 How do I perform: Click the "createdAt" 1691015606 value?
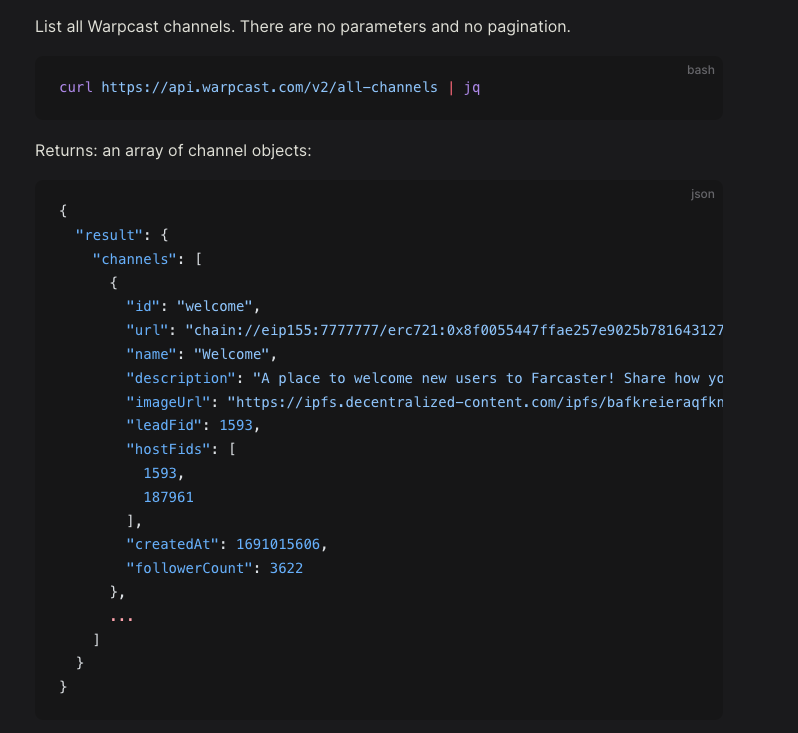tap(278, 545)
